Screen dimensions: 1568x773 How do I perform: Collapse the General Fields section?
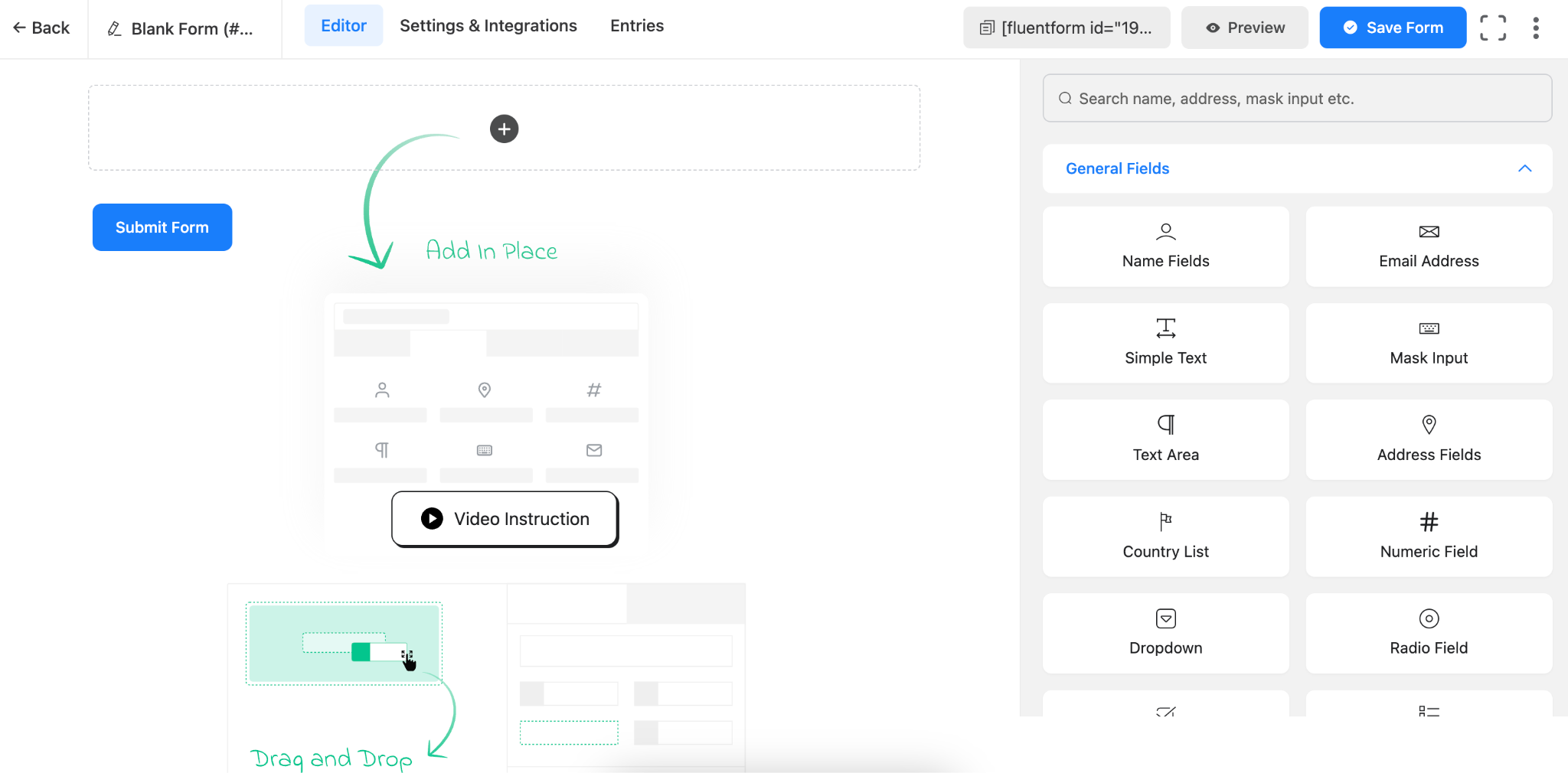coord(1525,168)
